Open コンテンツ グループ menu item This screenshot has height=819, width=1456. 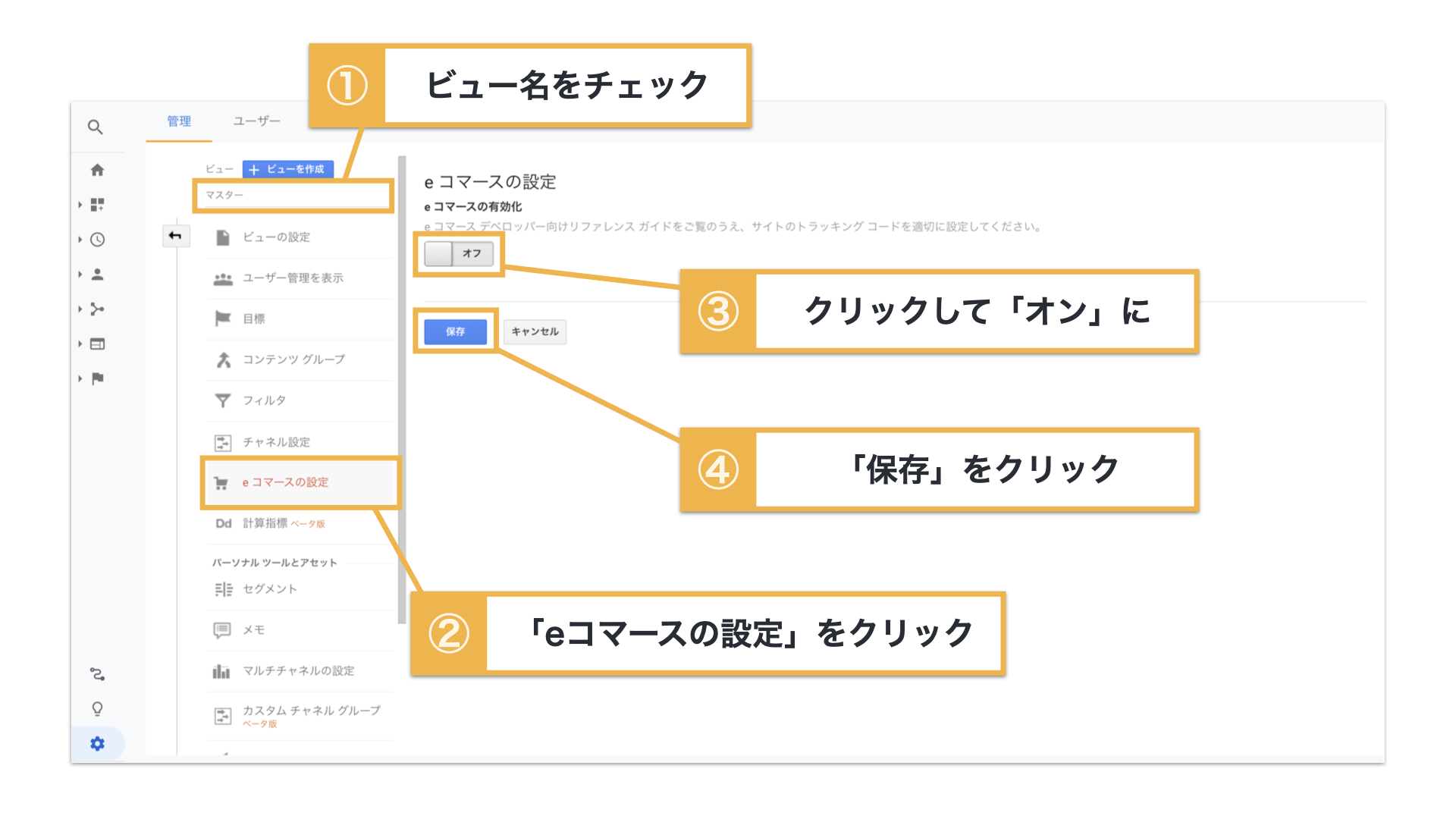[x=300, y=359]
